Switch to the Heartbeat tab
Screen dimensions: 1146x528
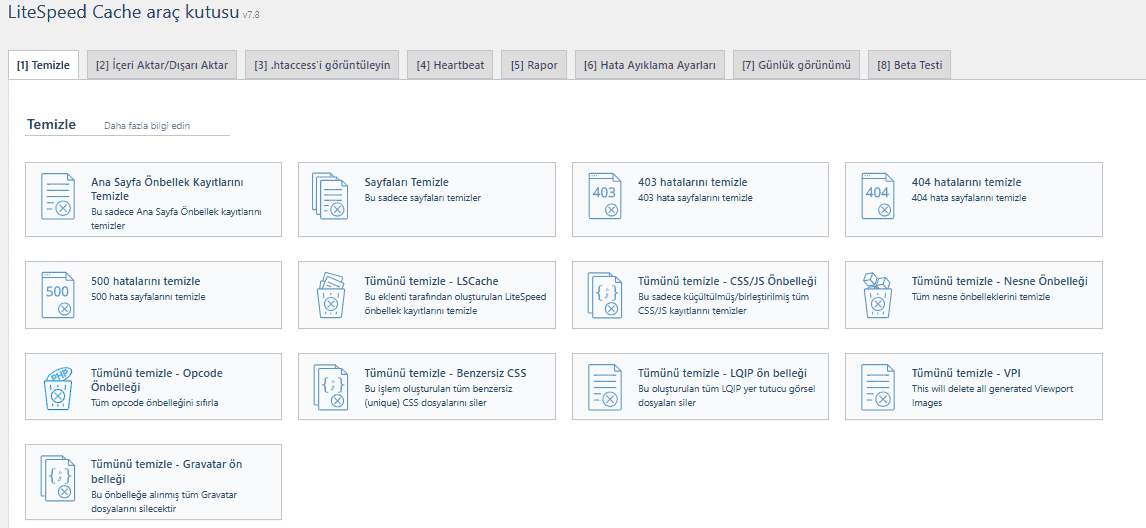tap(450, 66)
